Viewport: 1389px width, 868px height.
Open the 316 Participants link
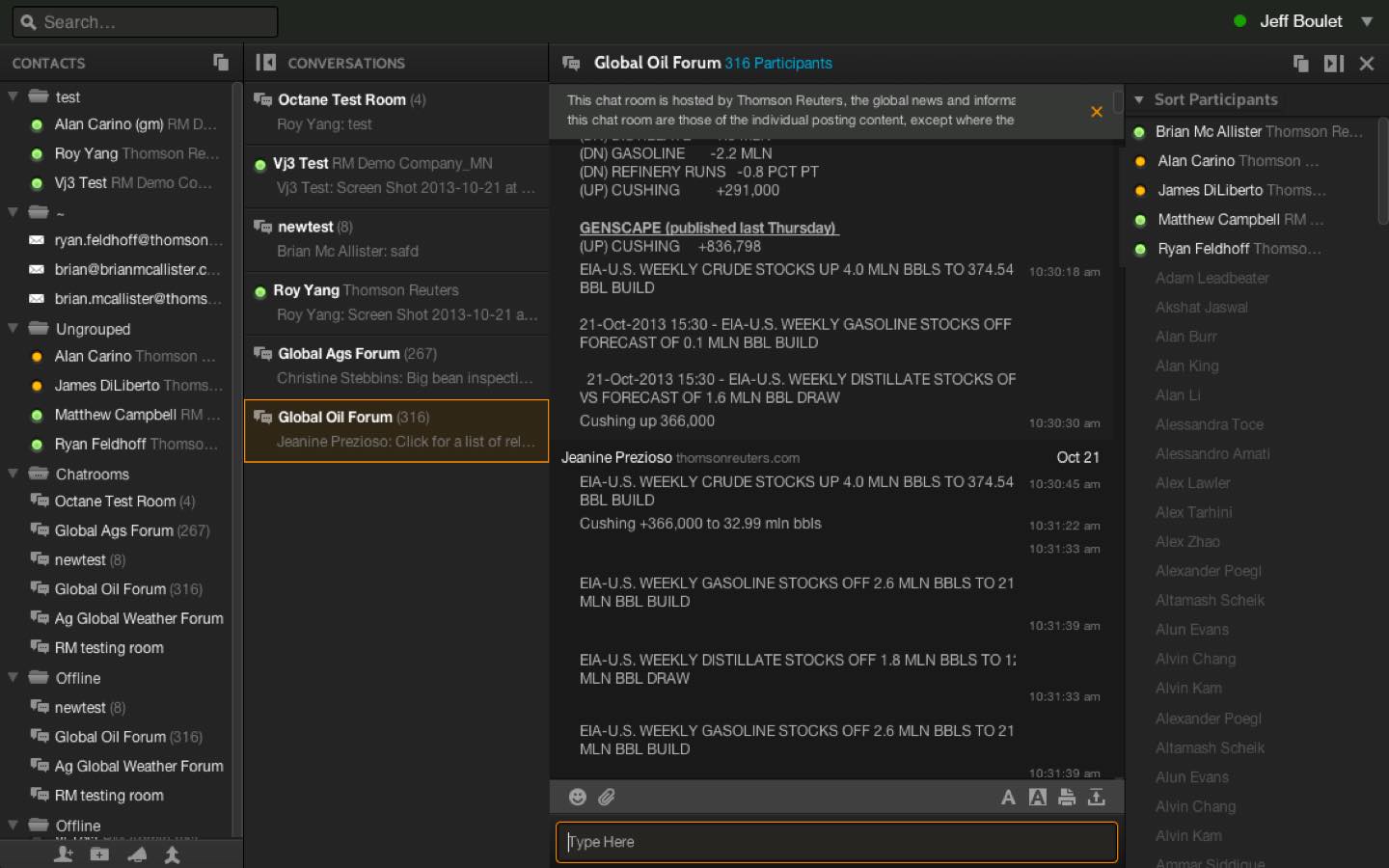tap(777, 63)
